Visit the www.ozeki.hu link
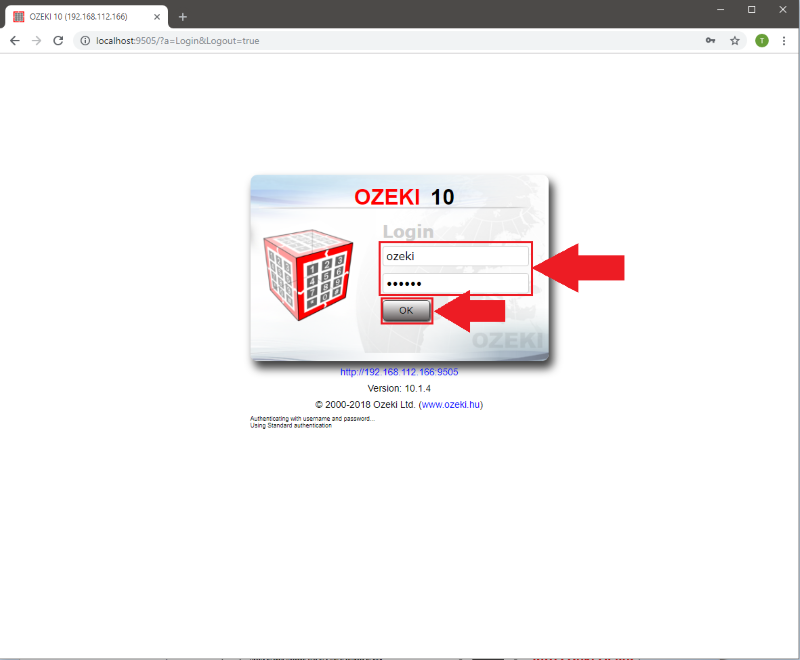Image resolution: width=800 pixels, height=660 pixels. click(450, 404)
